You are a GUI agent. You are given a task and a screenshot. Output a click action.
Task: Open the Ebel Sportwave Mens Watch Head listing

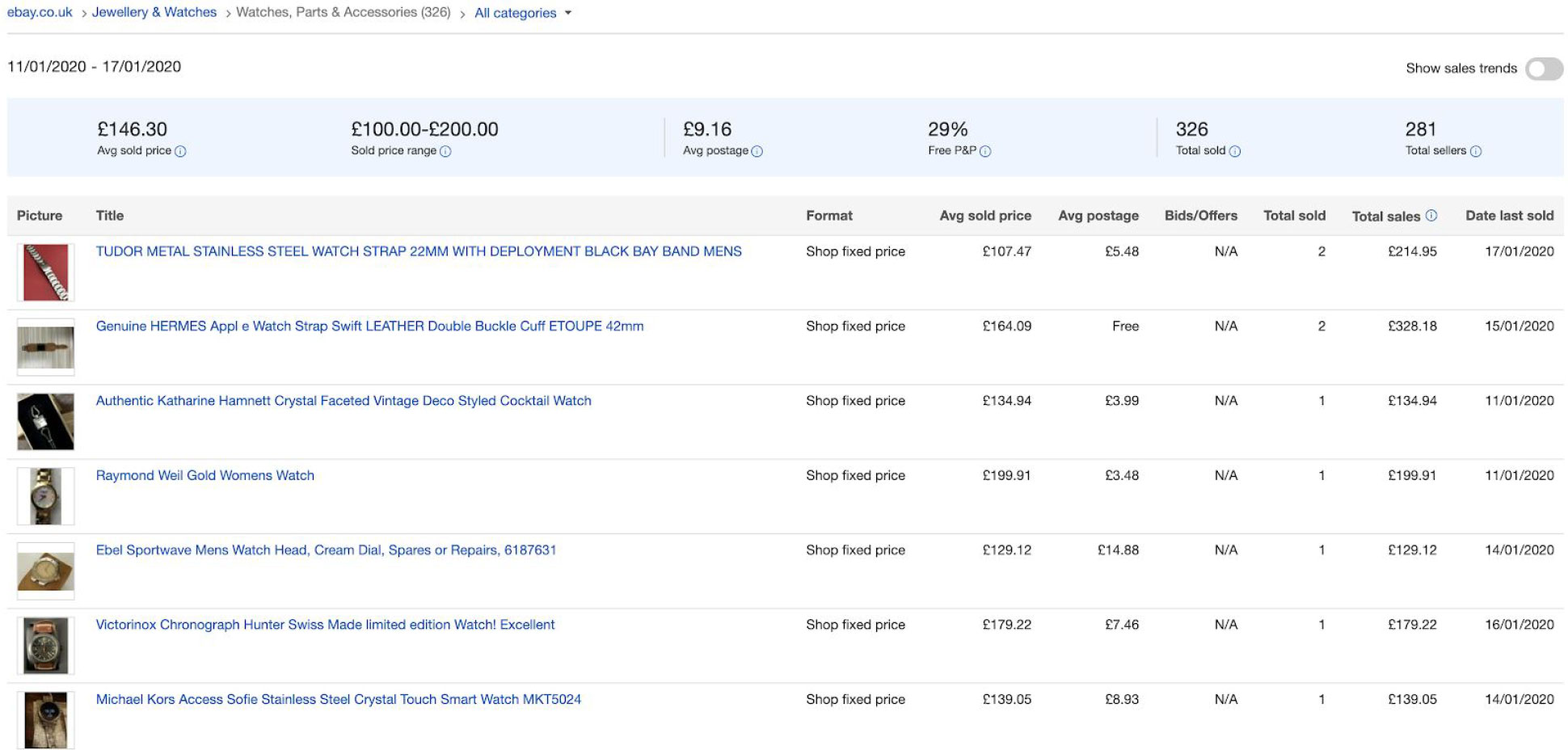327,550
